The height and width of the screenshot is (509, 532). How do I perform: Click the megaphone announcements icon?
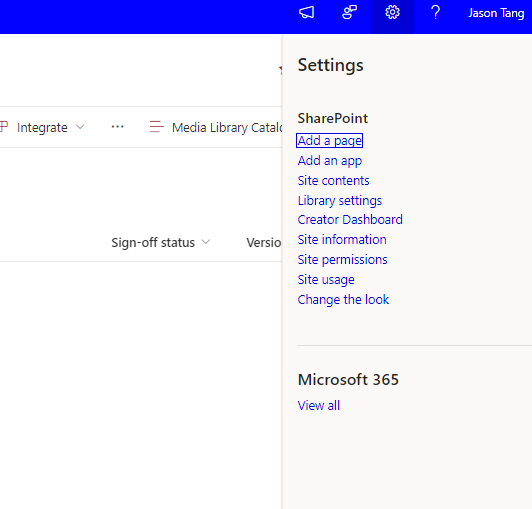[x=306, y=13]
